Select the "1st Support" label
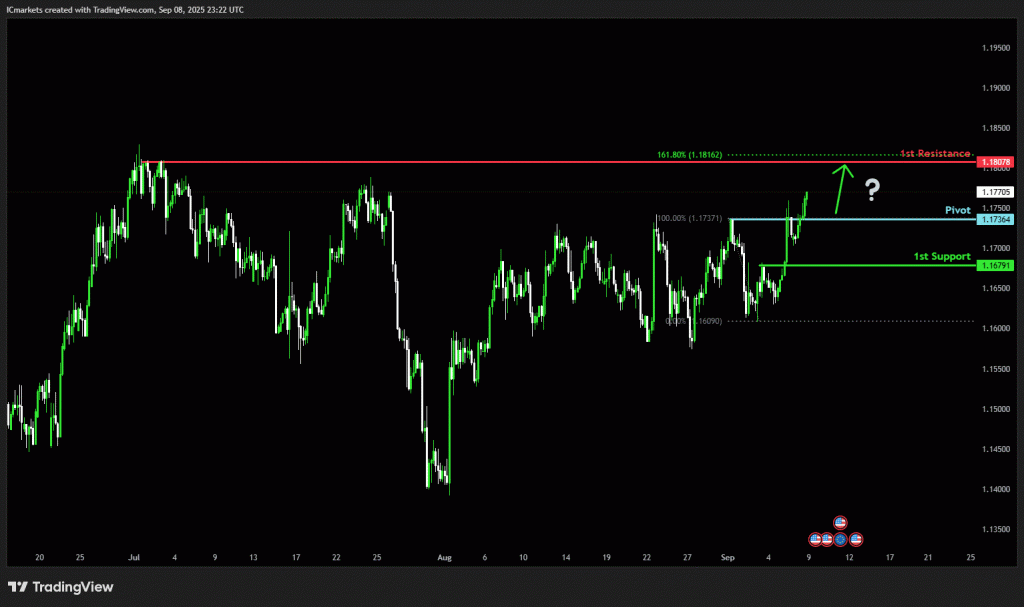Image resolution: width=1024 pixels, height=607 pixels. [942, 256]
